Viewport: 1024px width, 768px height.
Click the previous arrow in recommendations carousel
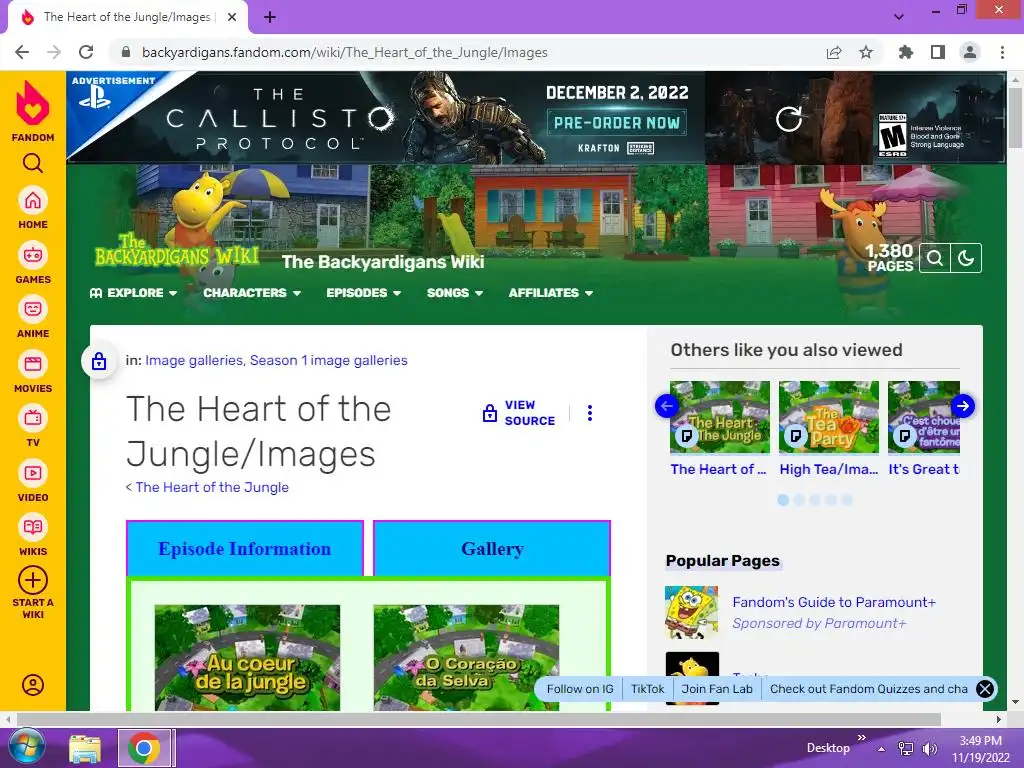point(667,406)
